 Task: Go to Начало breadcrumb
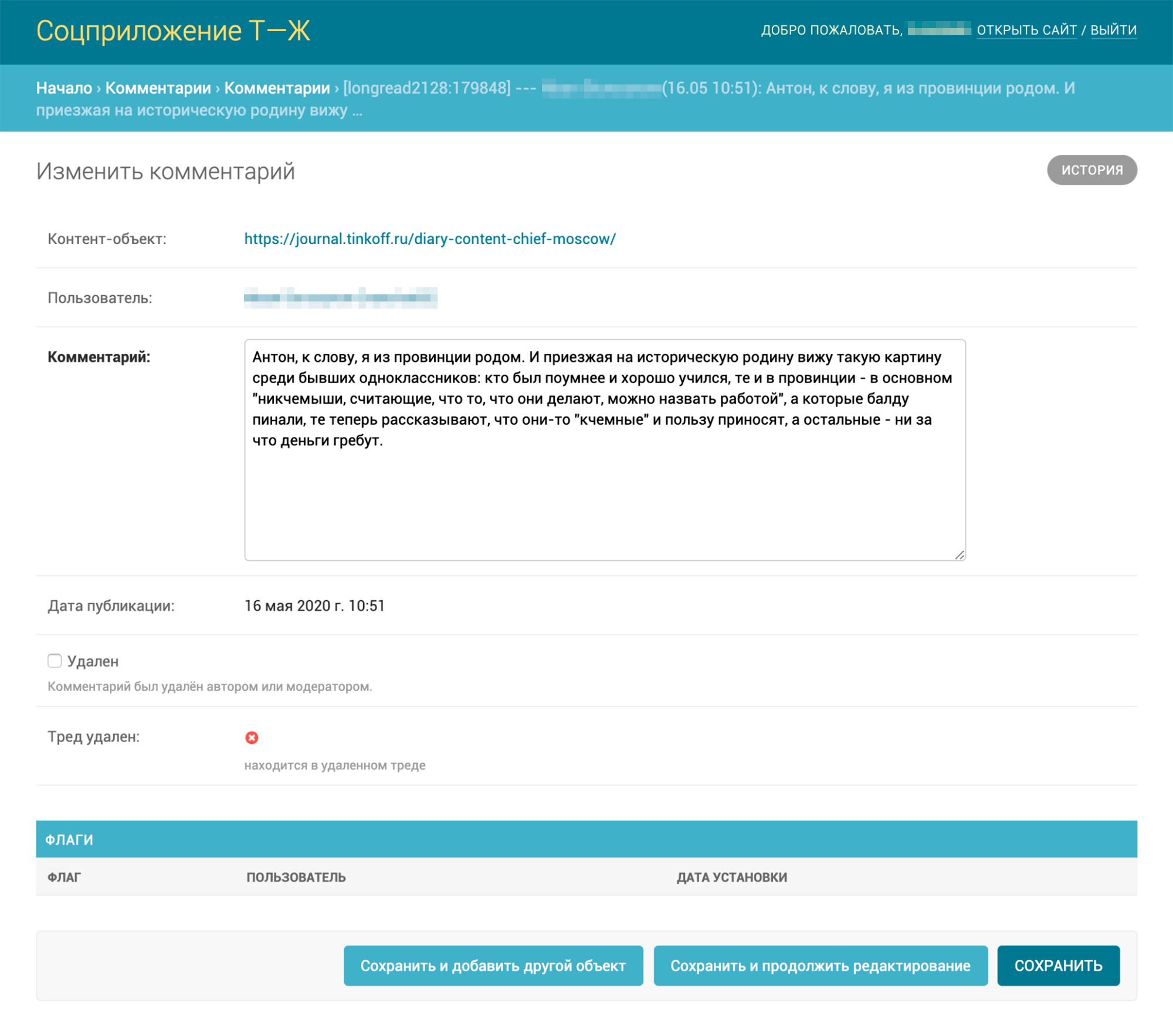click(x=64, y=88)
